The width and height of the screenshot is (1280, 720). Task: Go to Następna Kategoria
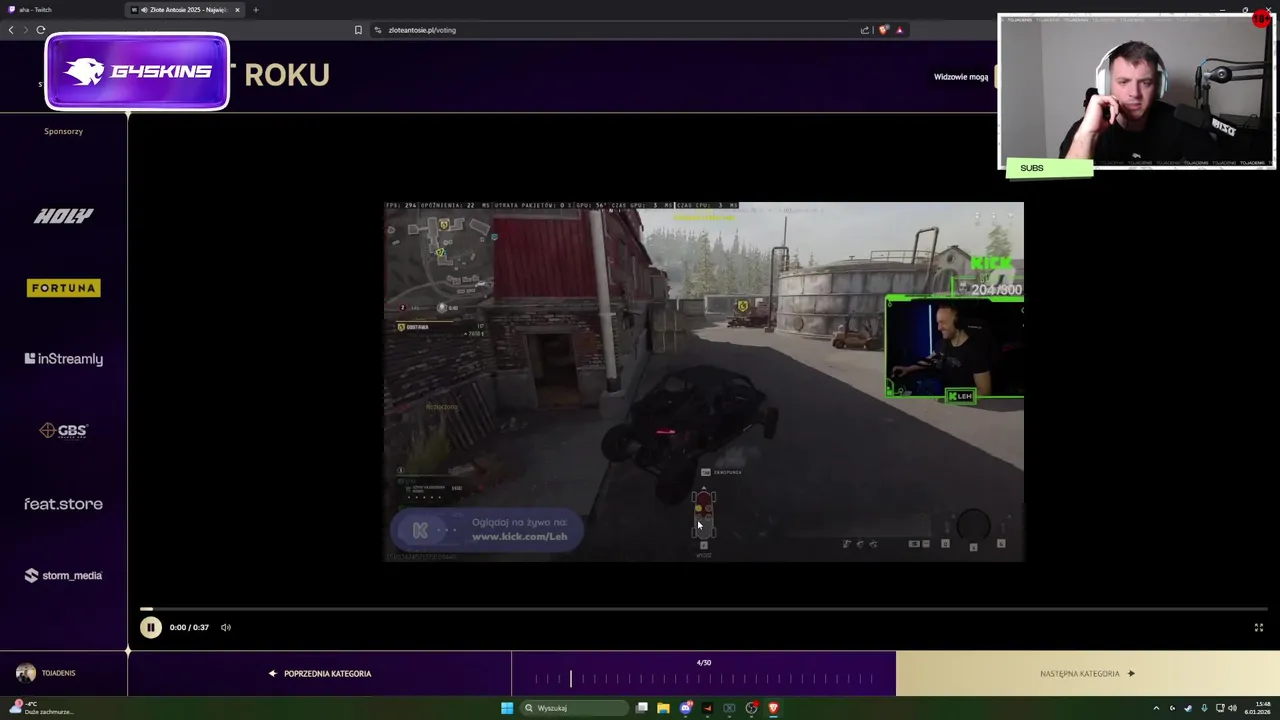click(1087, 673)
